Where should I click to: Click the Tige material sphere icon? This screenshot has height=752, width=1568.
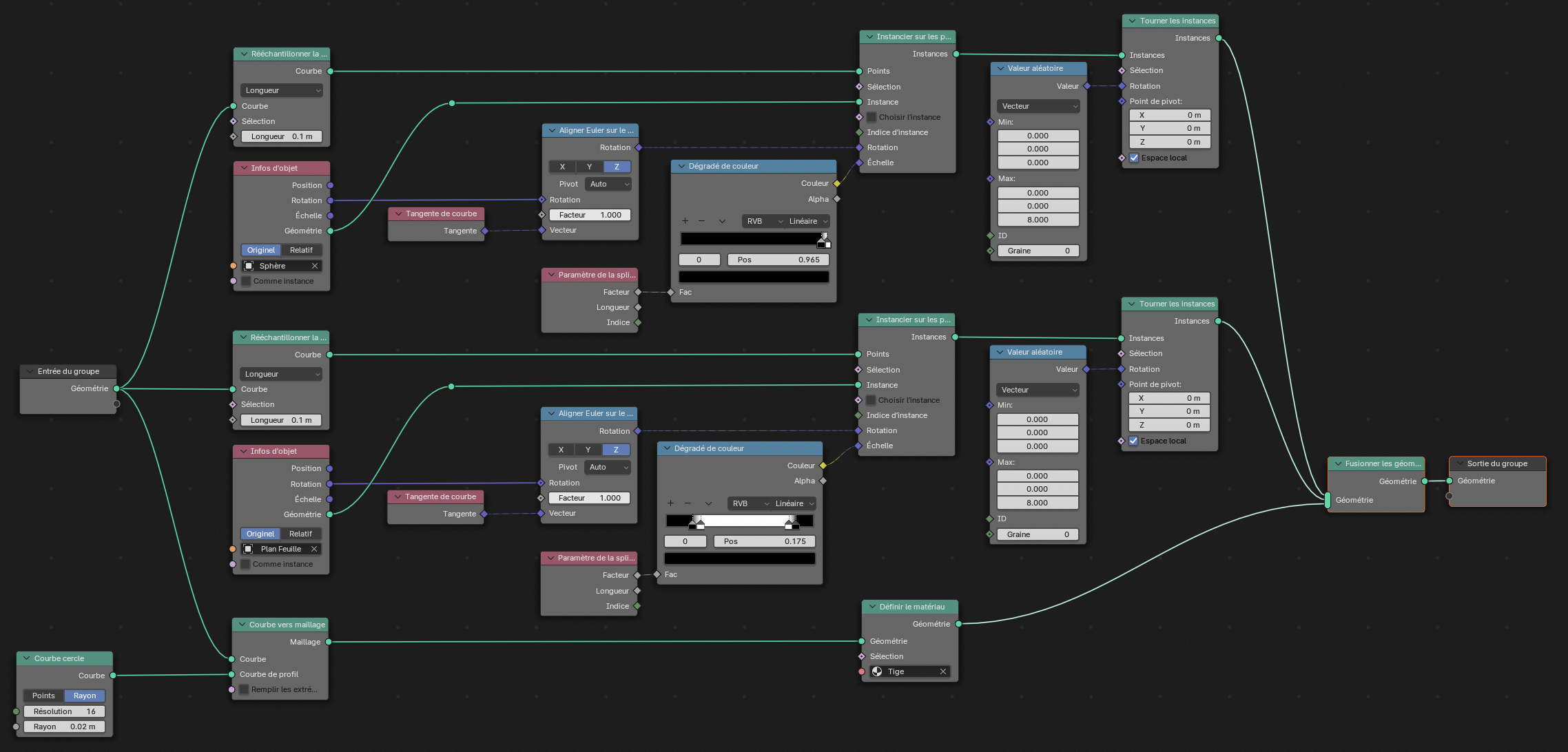point(877,671)
